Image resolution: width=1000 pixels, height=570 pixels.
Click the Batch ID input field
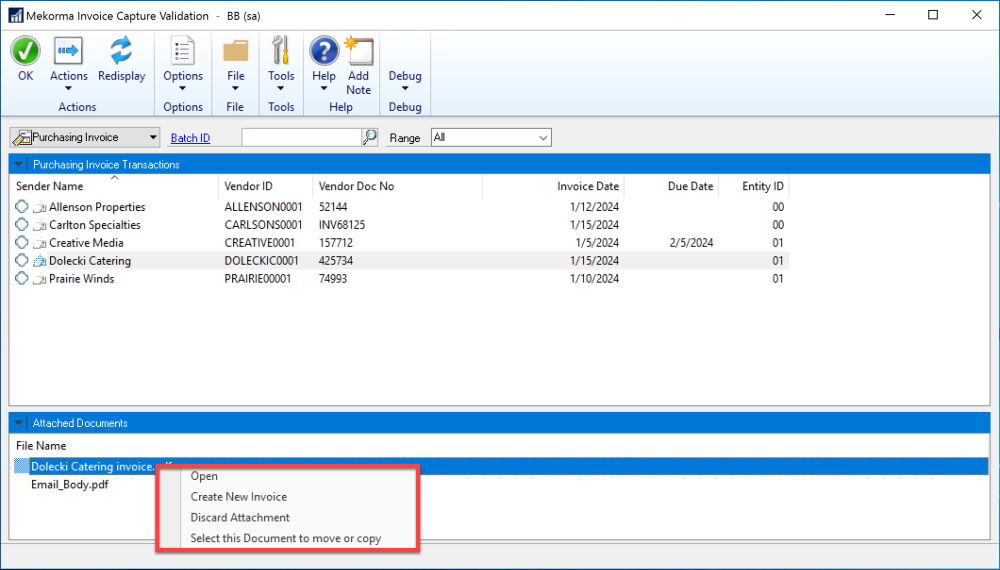[x=302, y=137]
